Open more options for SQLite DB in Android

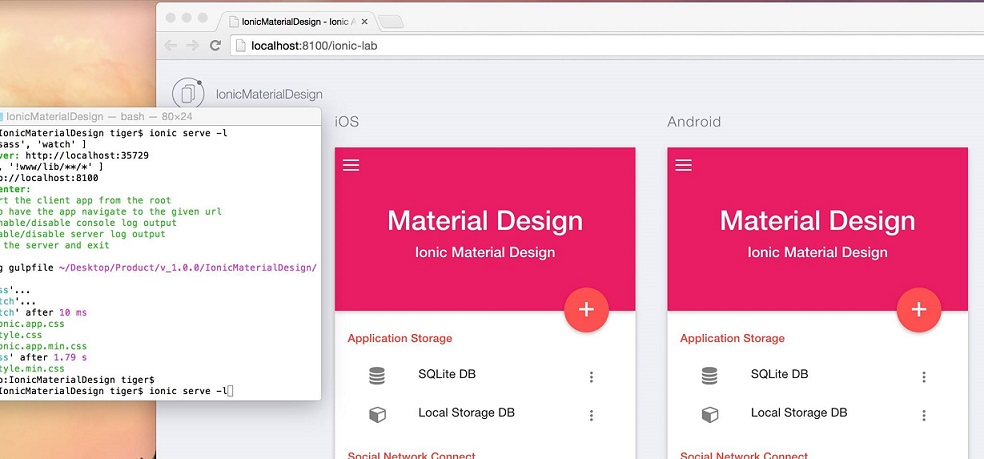[x=924, y=377]
